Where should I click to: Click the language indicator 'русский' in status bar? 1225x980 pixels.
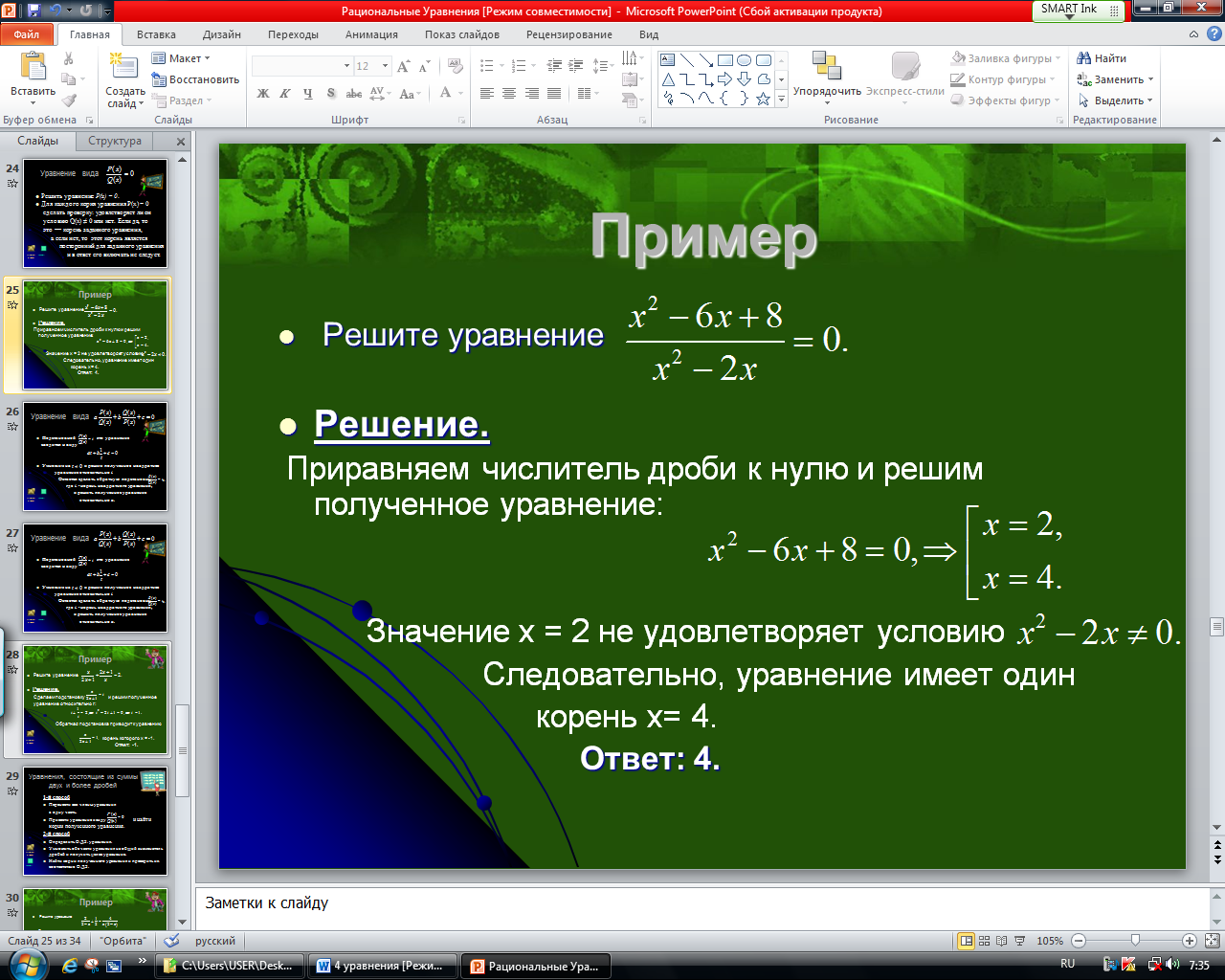click(x=215, y=941)
